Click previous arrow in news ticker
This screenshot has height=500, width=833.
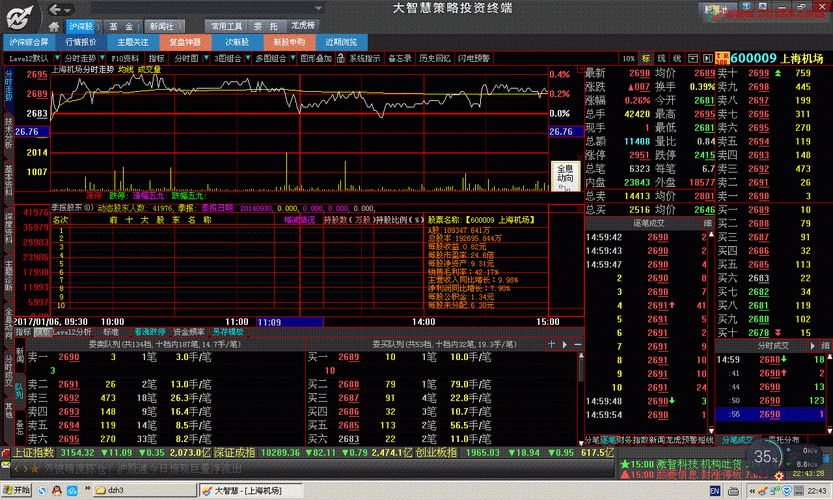[17, 468]
